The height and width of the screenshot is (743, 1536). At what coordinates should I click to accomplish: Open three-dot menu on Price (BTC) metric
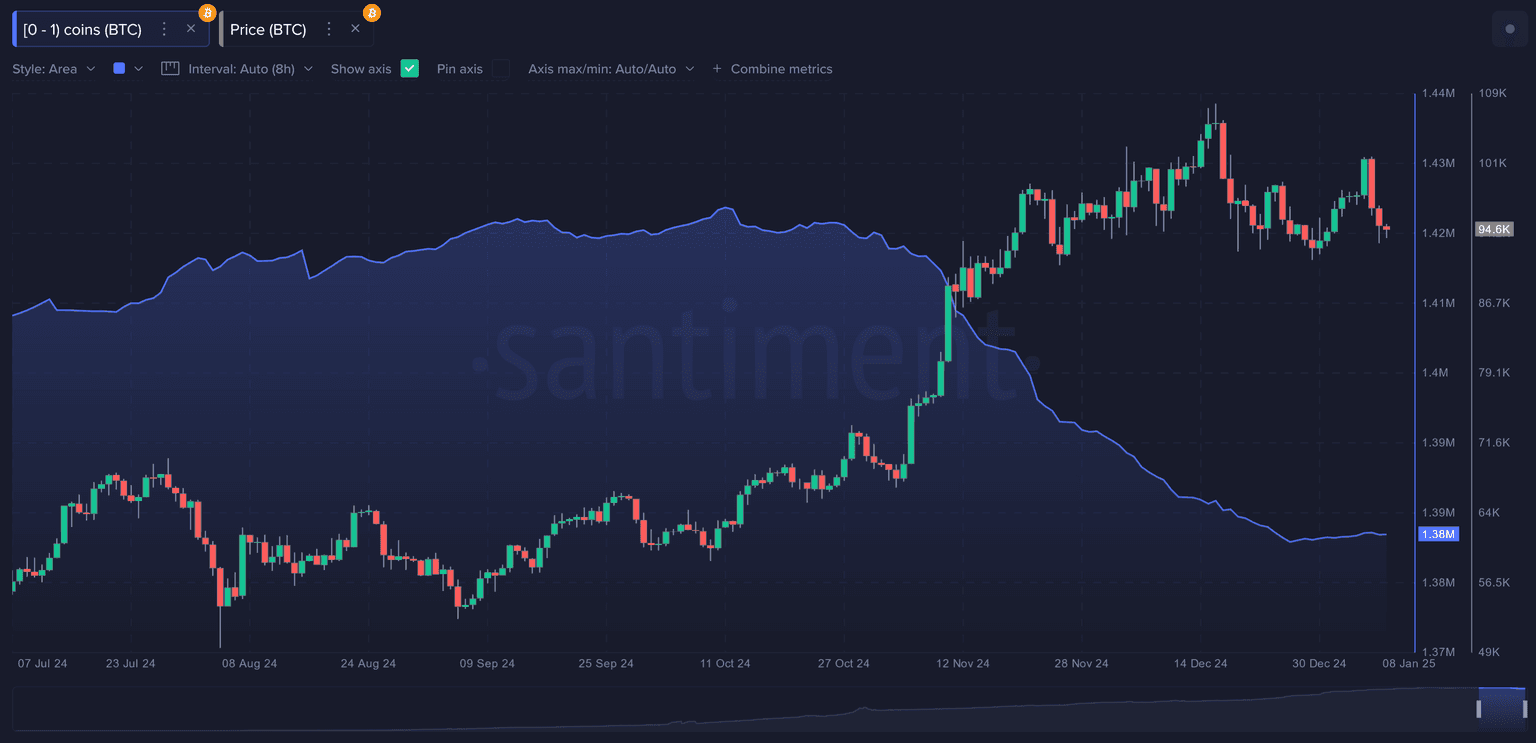click(329, 29)
